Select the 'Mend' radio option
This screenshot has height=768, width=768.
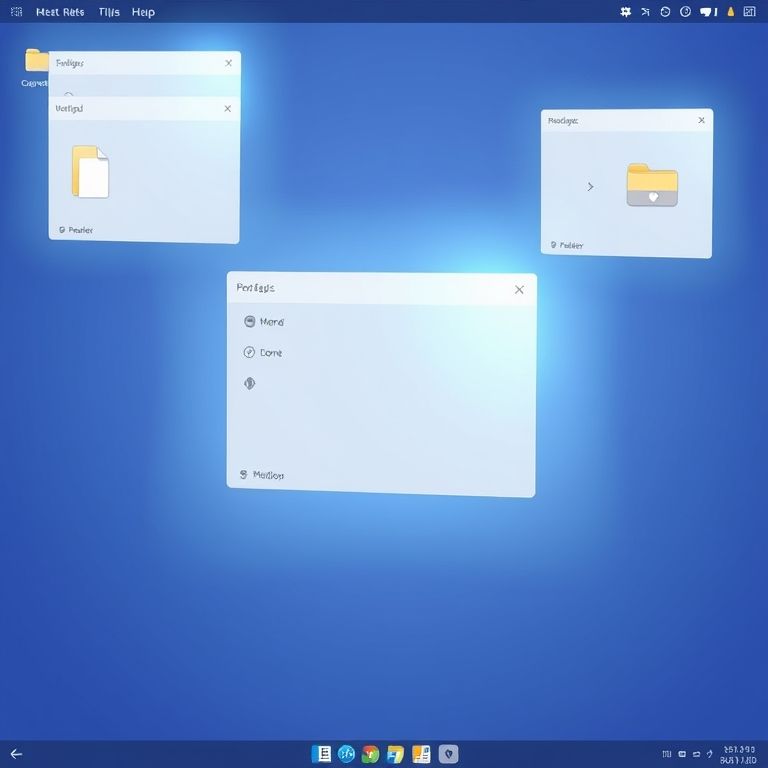tap(250, 322)
